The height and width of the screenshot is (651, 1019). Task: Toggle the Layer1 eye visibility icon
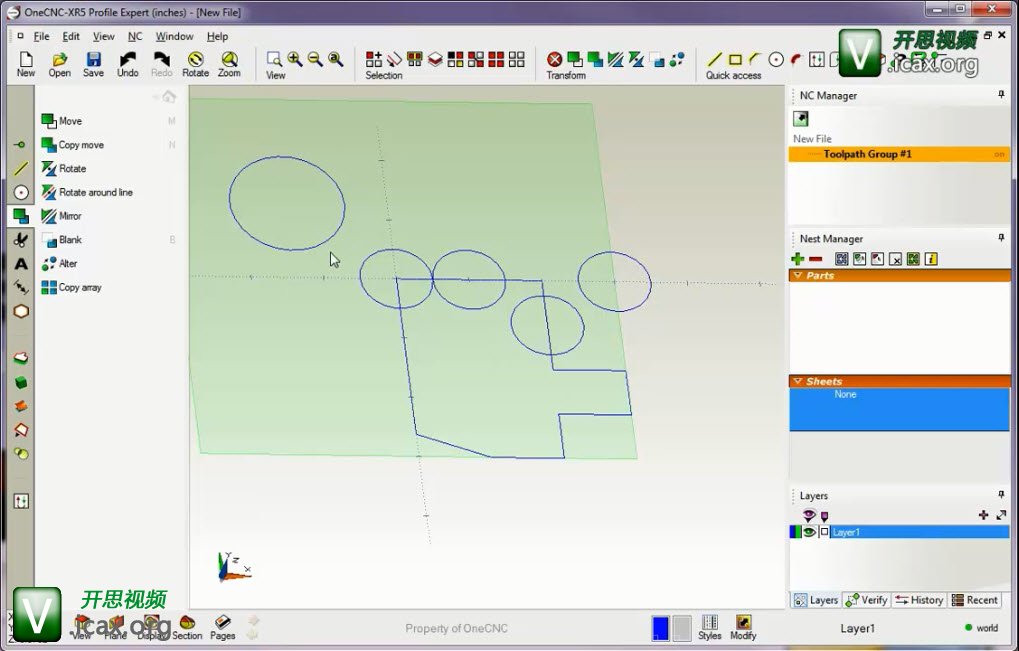[x=809, y=532]
